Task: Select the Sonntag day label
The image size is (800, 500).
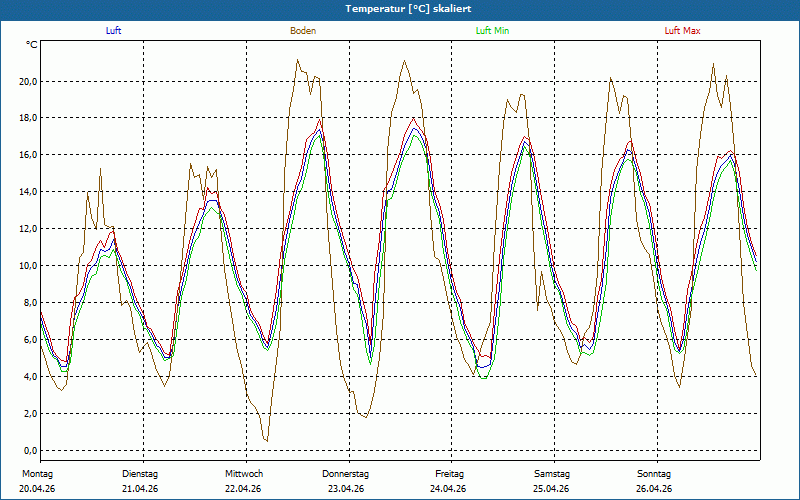Action: click(654, 474)
